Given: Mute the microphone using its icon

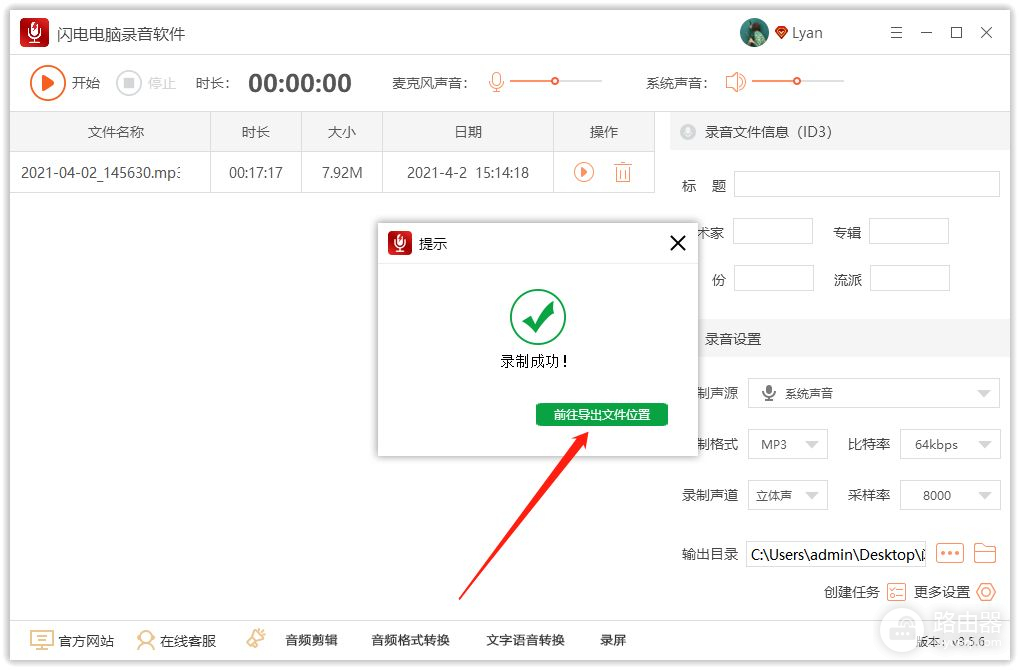Looking at the screenshot, I should point(496,82).
